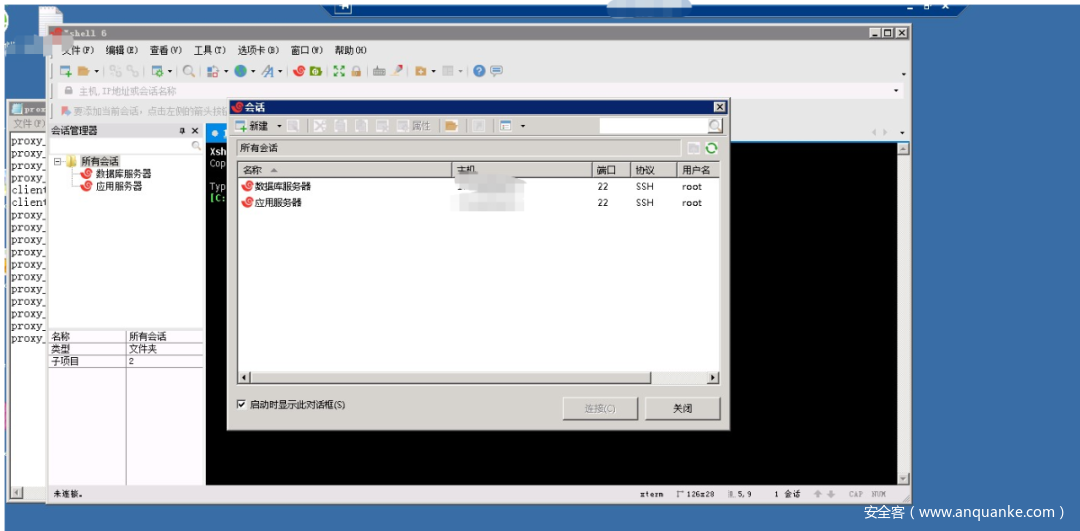Select 应用服务器 in session manager tree
Viewport: 1080px width, 531px height.
pyautogui.click(x=118, y=186)
